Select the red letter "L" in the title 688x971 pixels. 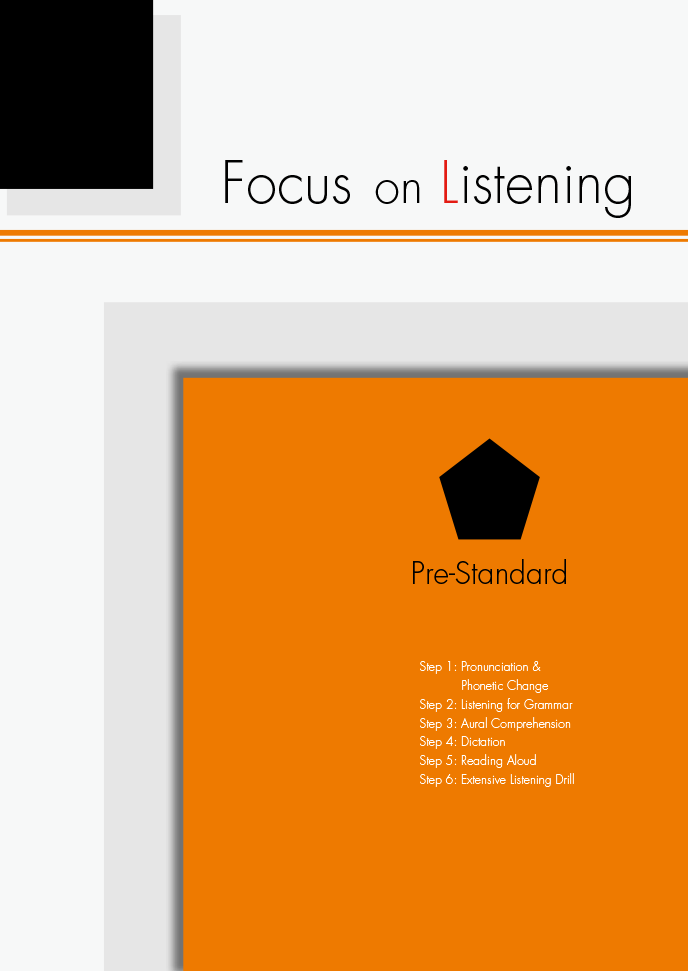pyautogui.click(x=450, y=183)
